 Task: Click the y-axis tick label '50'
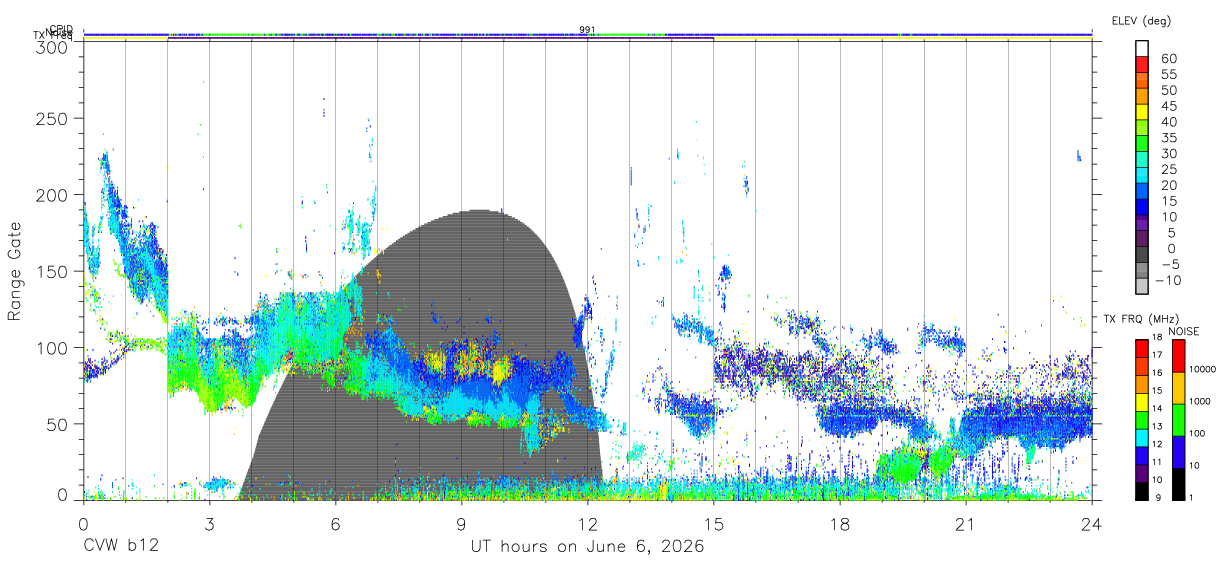(56, 424)
